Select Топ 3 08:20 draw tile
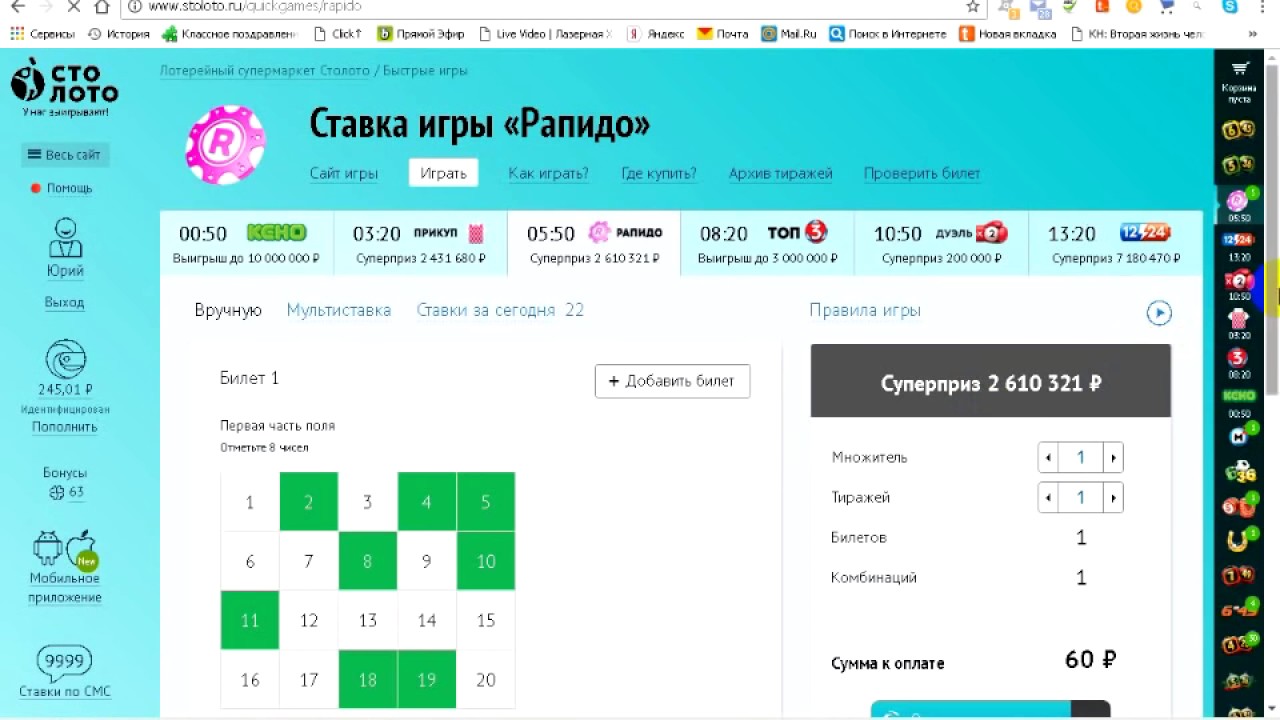Viewport: 1280px width, 720px height. pyautogui.click(x=767, y=243)
